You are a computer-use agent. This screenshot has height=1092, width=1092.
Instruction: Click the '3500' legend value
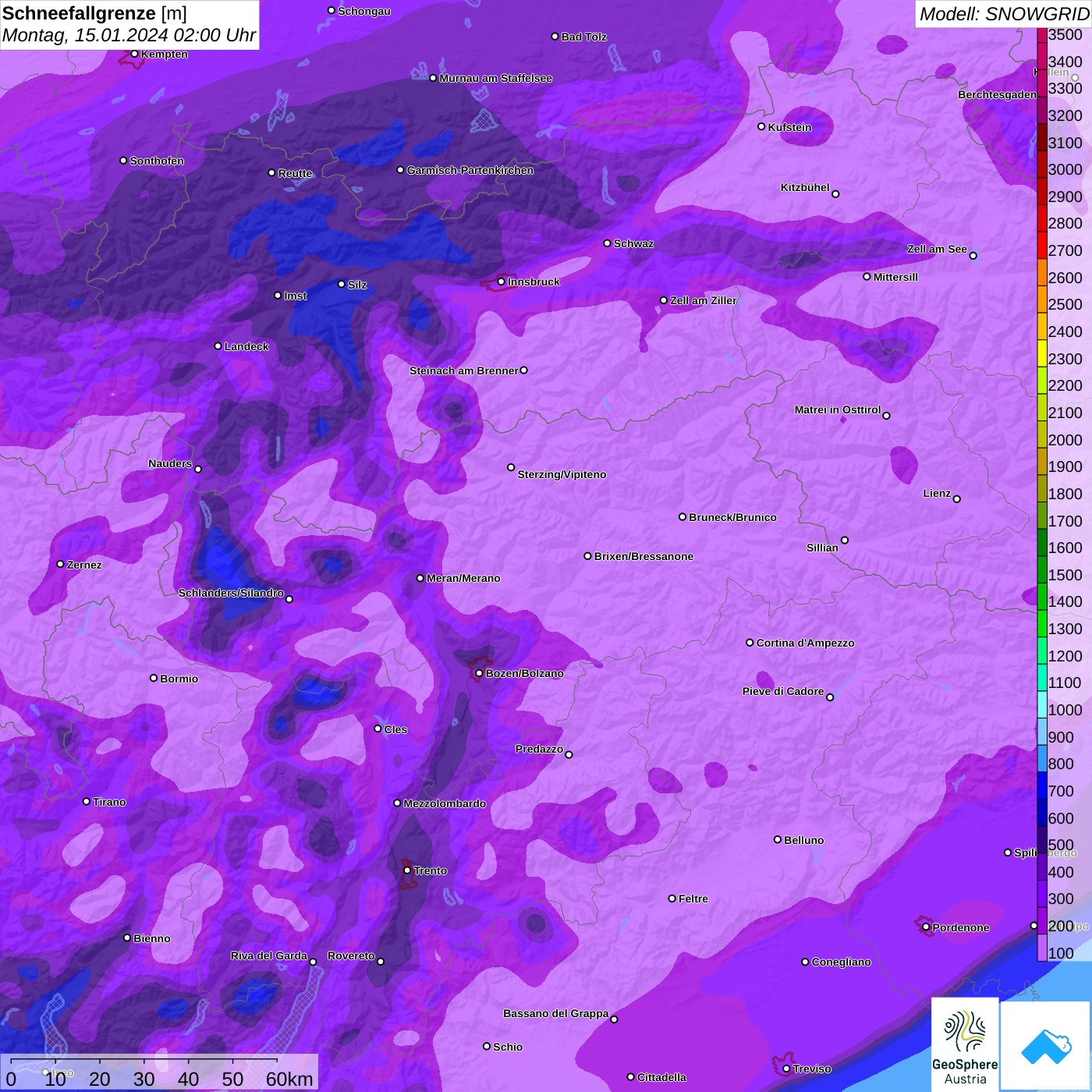(1065, 34)
